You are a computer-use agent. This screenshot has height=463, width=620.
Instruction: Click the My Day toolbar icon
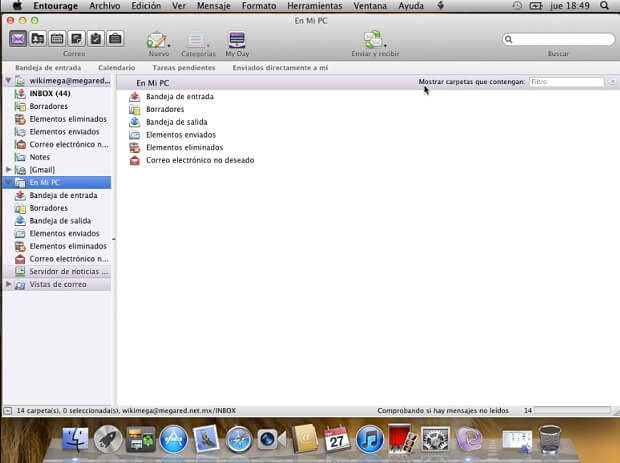[x=237, y=41]
